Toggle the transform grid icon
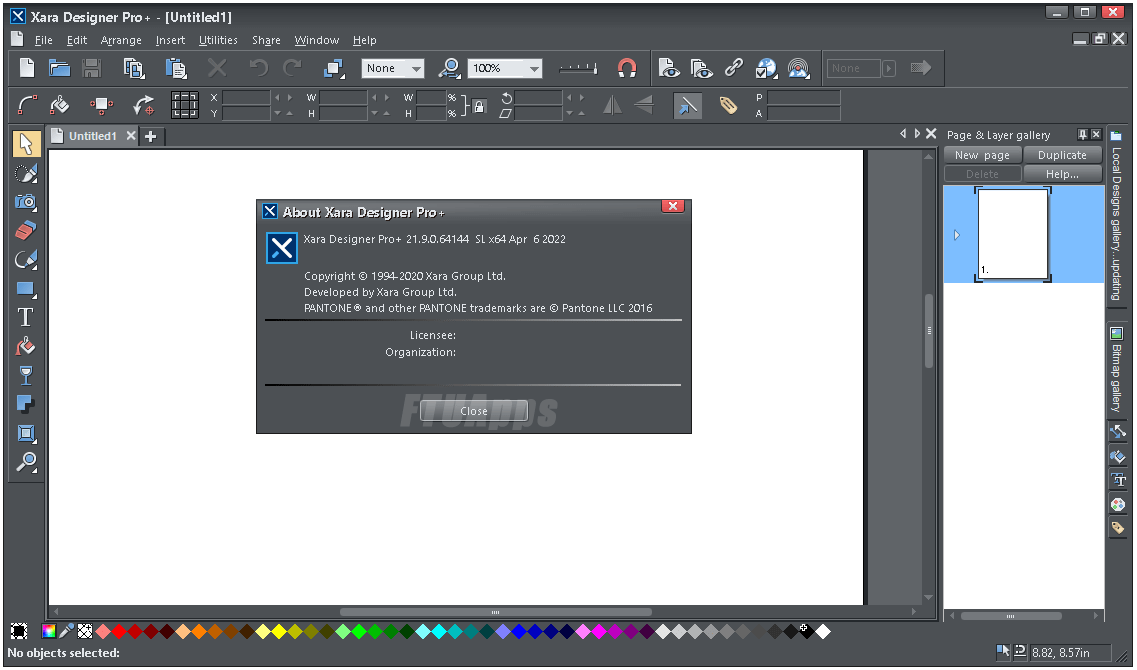 (185, 105)
